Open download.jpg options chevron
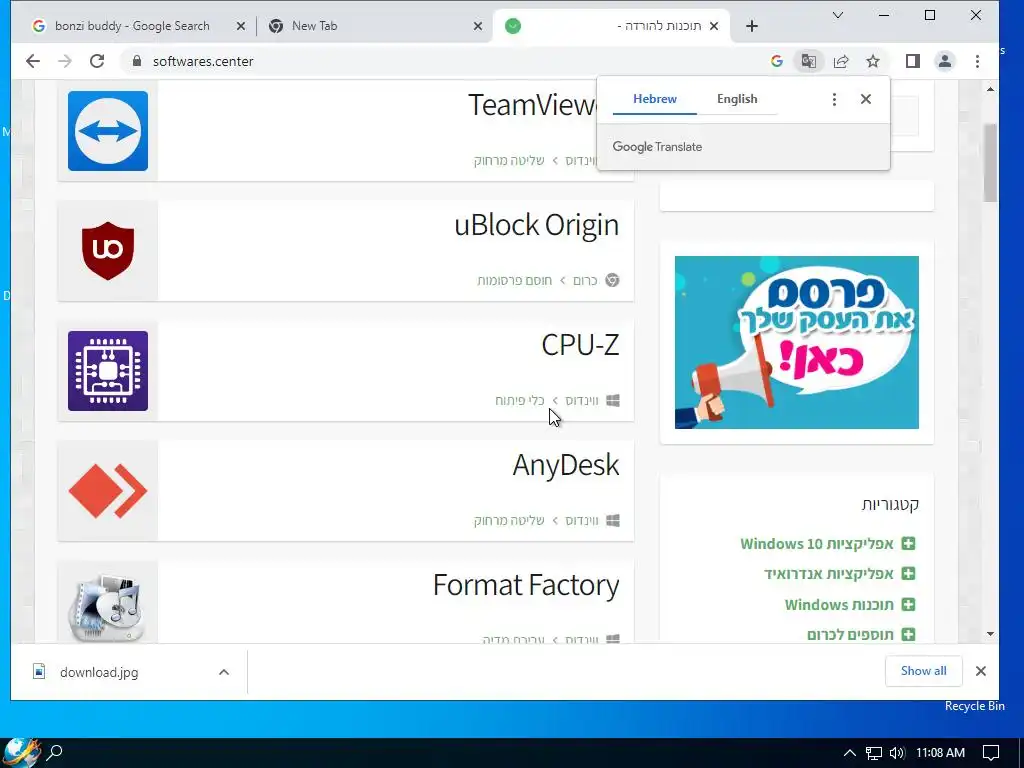The height and width of the screenshot is (768, 1024). coord(224,672)
